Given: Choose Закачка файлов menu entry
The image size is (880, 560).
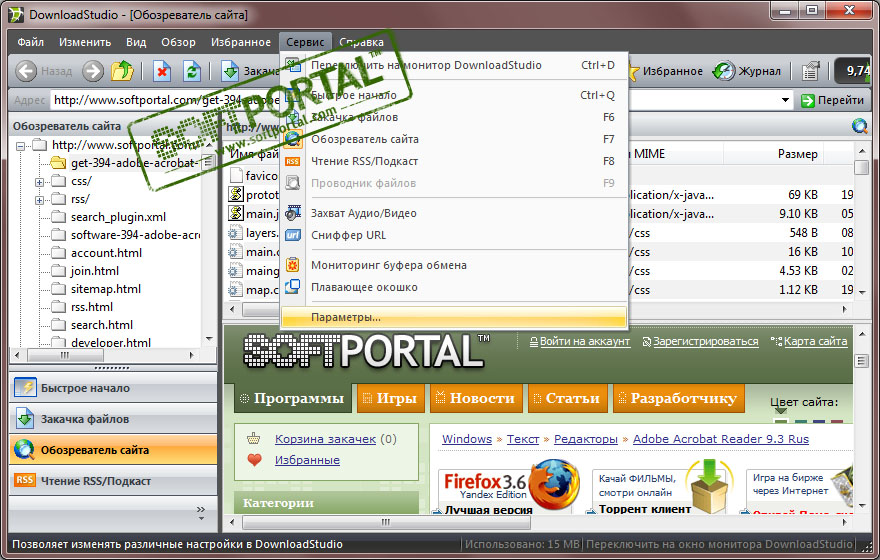Looking at the screenshot, I should pos(453,117).
